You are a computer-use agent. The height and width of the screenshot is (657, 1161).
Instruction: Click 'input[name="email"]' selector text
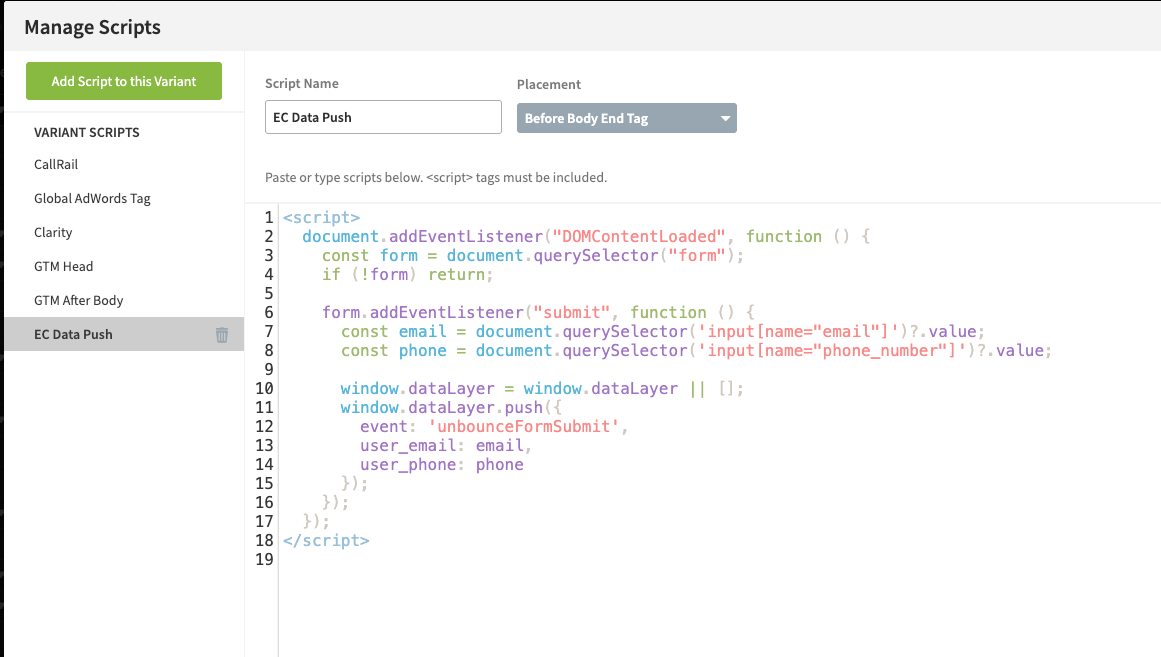tap(798, 332)
